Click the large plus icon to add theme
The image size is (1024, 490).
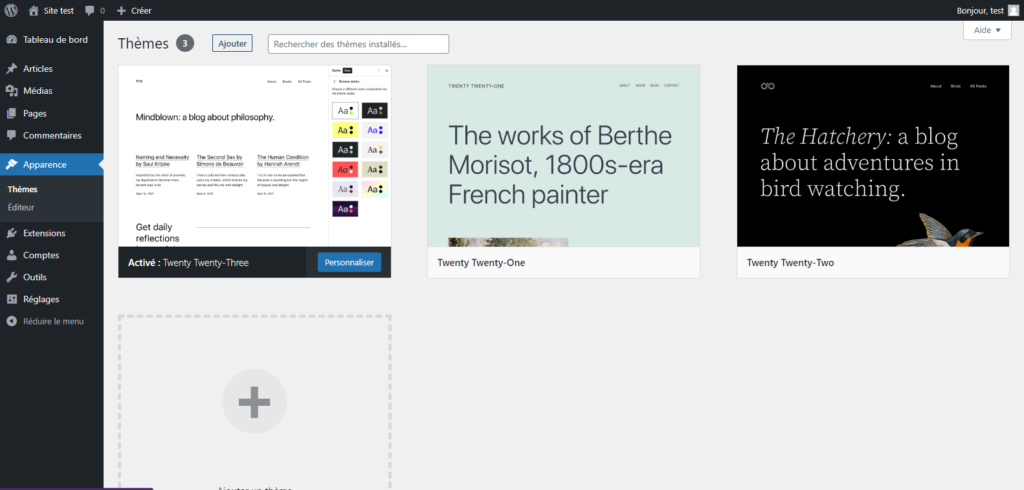point(254,402)
